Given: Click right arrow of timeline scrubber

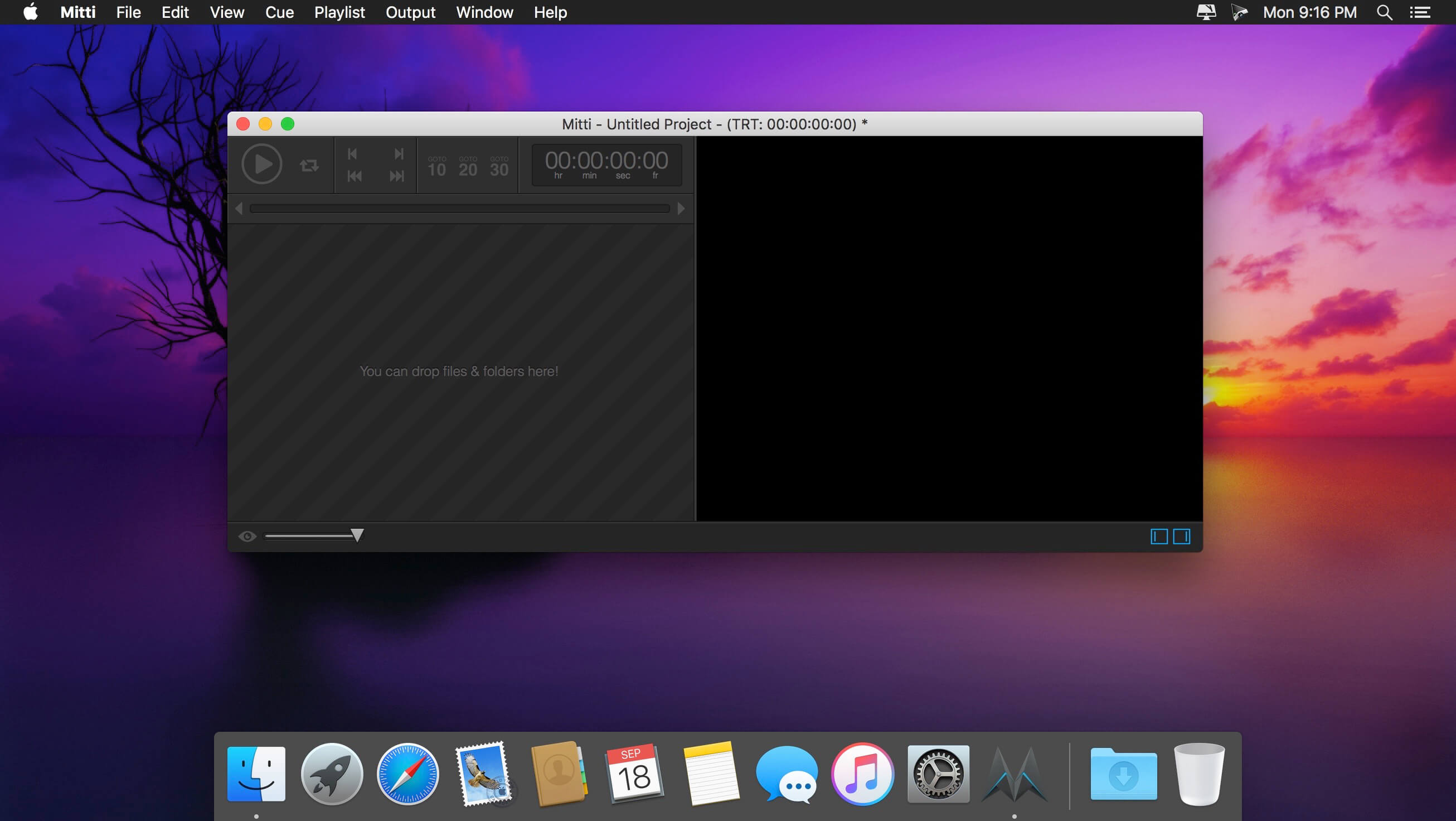Looking at the screenshot, I should click(x=681, y=209).
